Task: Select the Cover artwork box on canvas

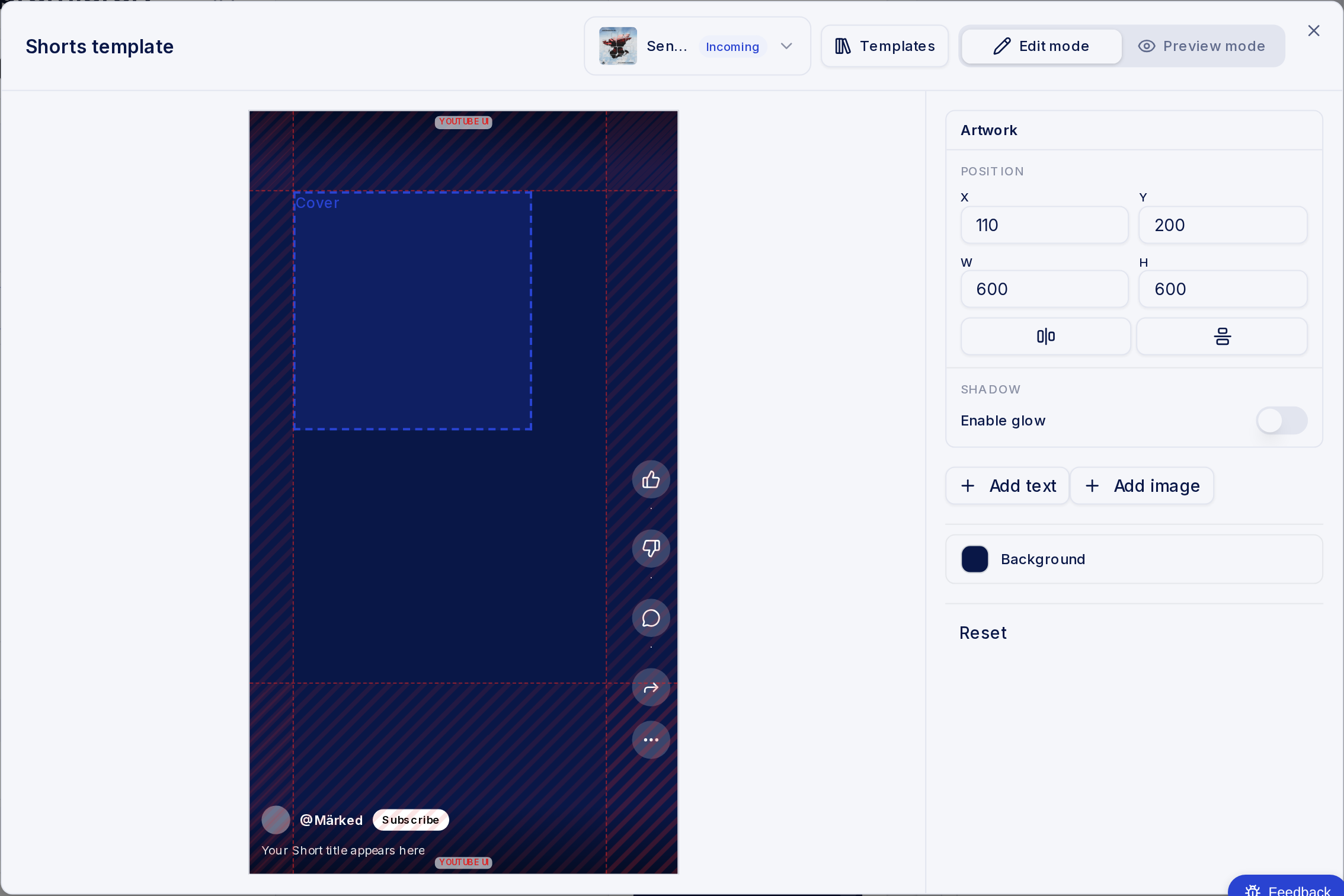Action: 412,311
